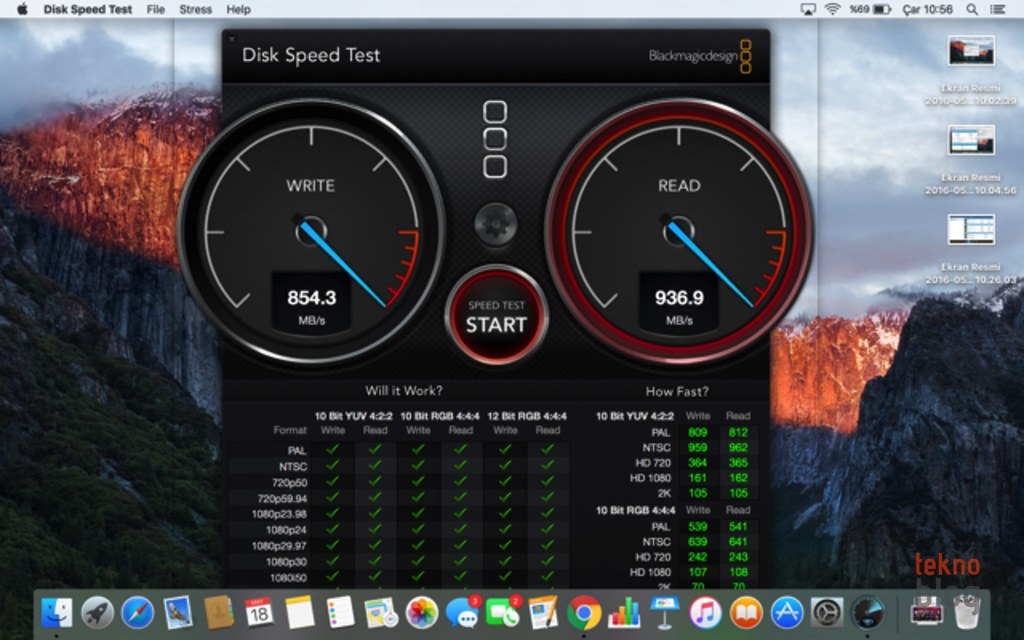Launch Launchpad rocket icon in dock
The width and height of the screenshot is (1024, 640).
97,613
